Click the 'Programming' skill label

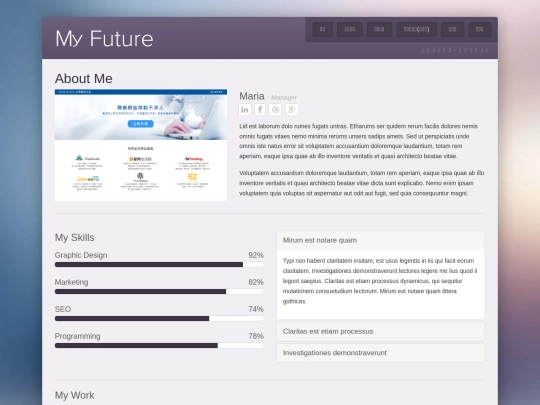(x=77, y=336)
